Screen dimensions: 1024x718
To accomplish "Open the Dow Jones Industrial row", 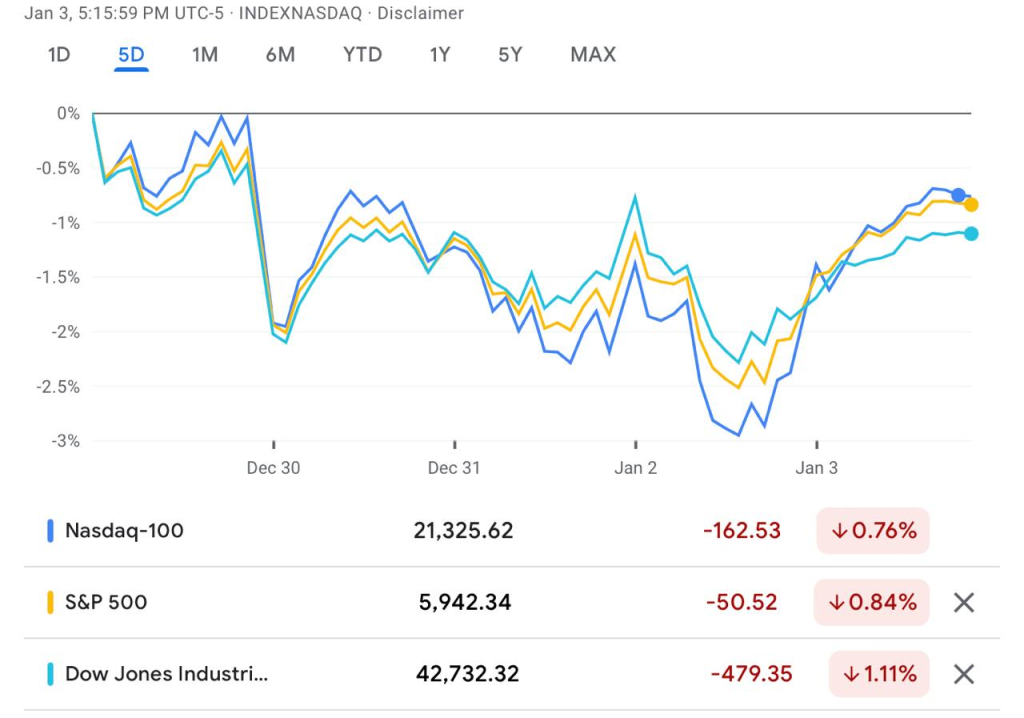I will point(166,674).
